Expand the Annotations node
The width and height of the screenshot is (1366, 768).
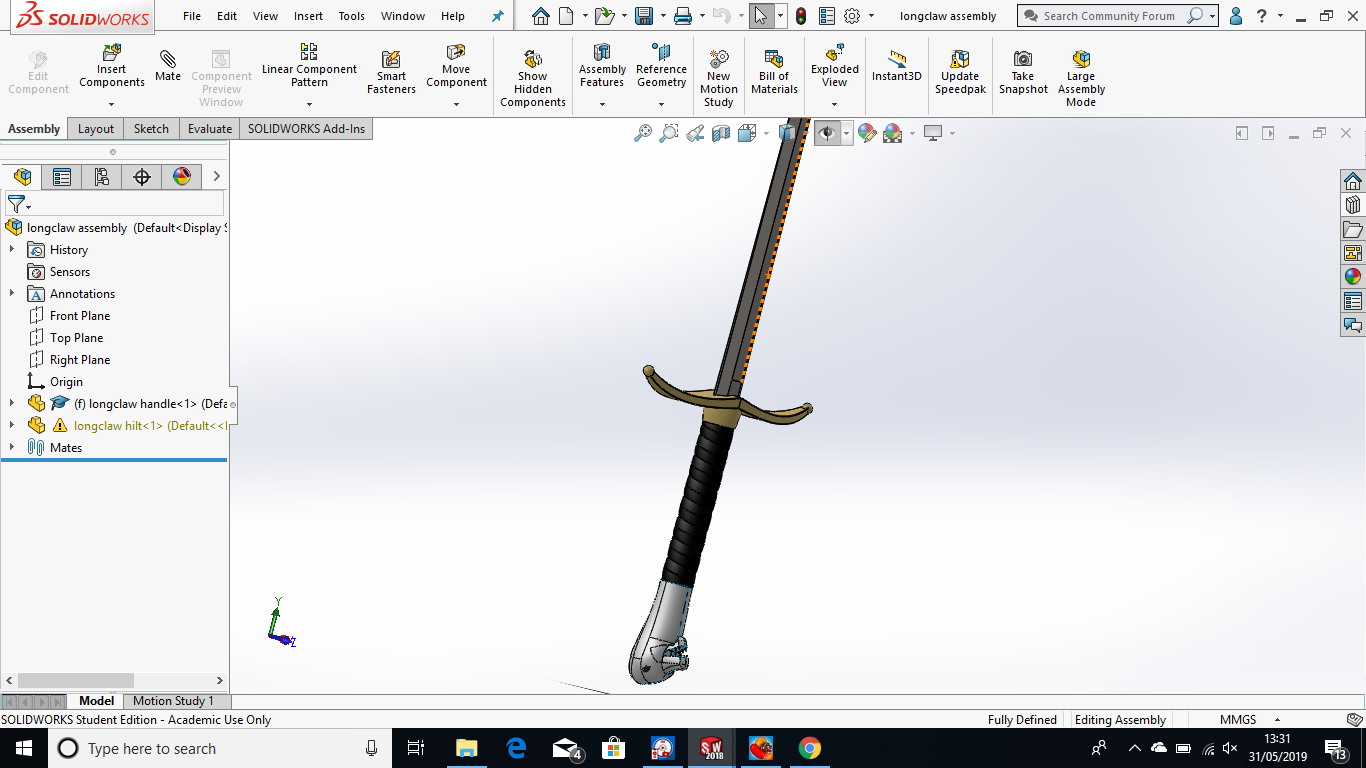coord(12,294)
